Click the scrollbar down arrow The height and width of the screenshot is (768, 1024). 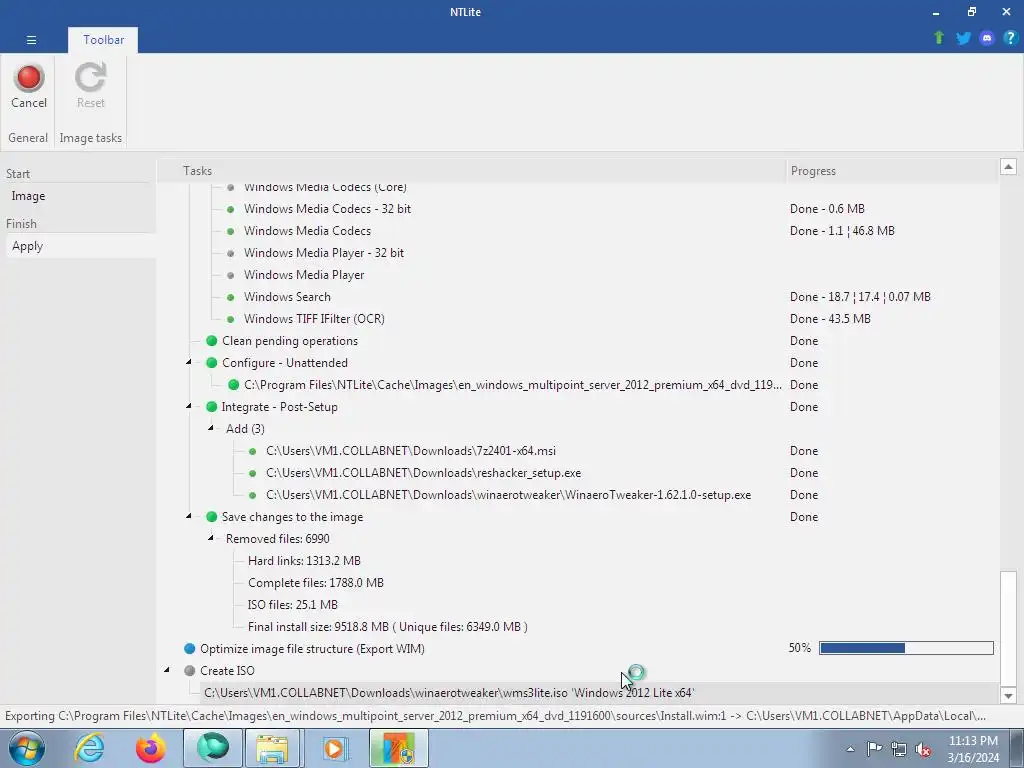coord(1008,696)
